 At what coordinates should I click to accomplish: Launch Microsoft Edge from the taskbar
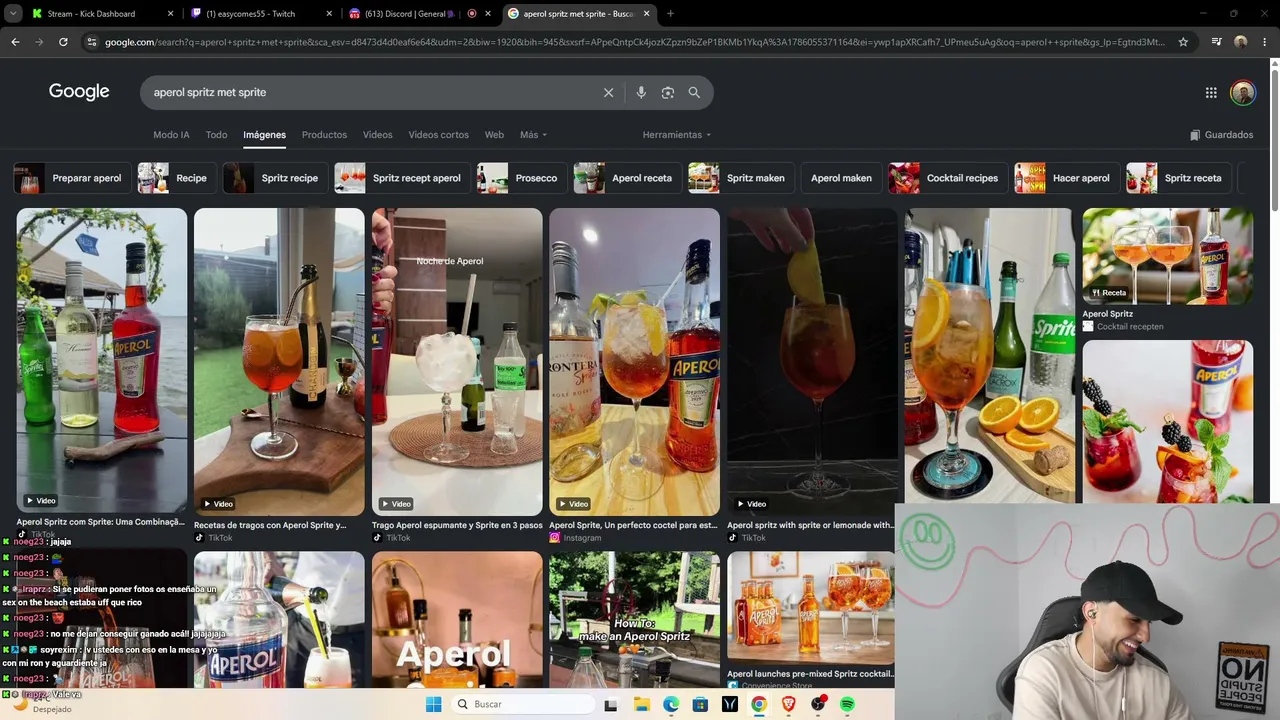(x=671, y=704)
